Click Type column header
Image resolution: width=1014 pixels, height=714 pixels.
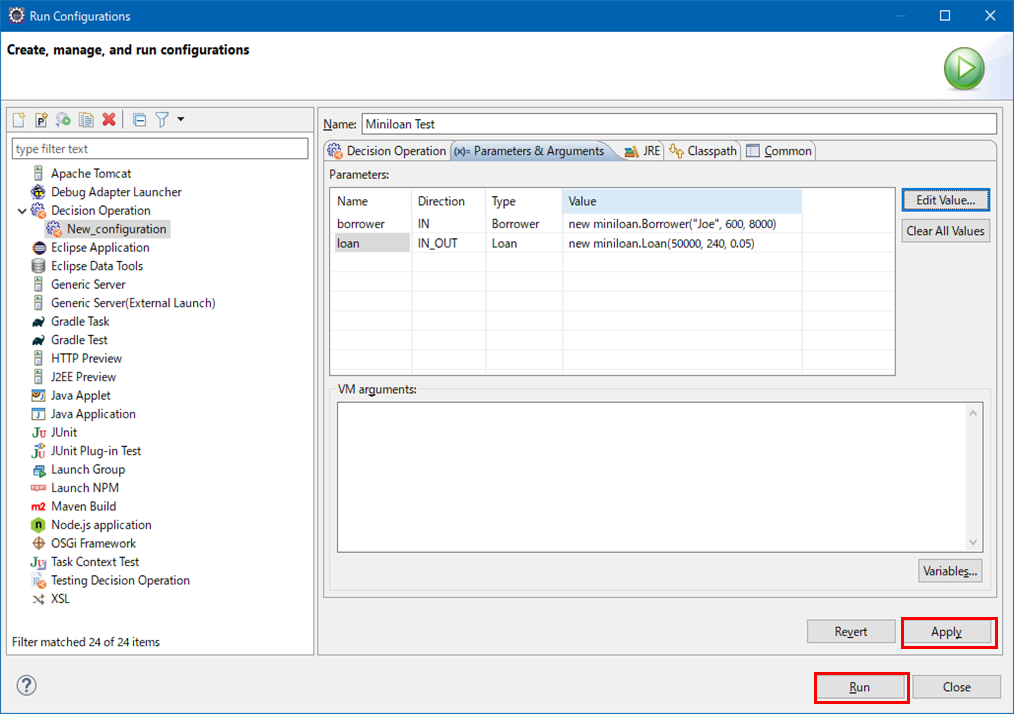(524, 201)
